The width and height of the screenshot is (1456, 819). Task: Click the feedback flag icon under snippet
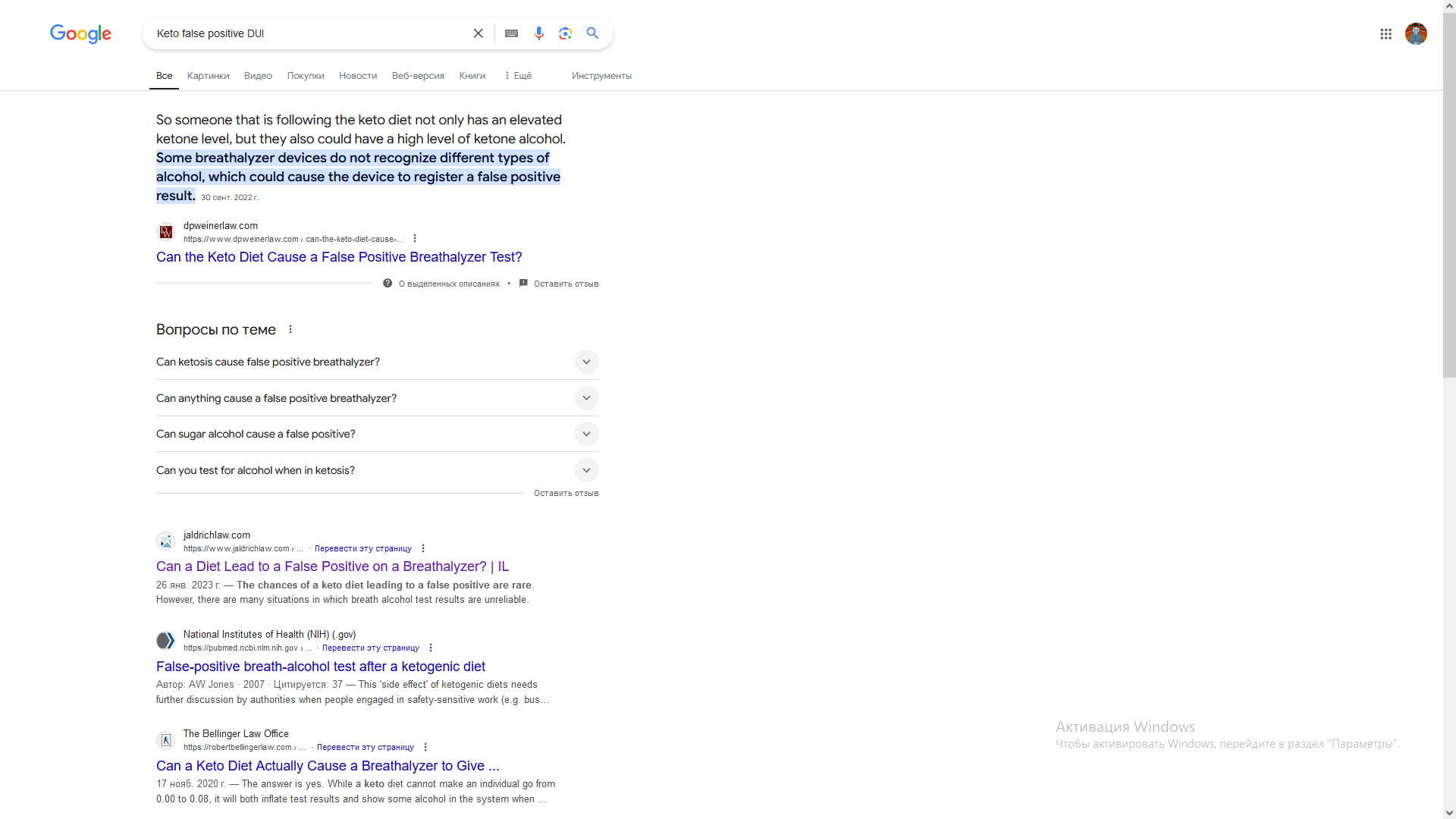(523, 283)
